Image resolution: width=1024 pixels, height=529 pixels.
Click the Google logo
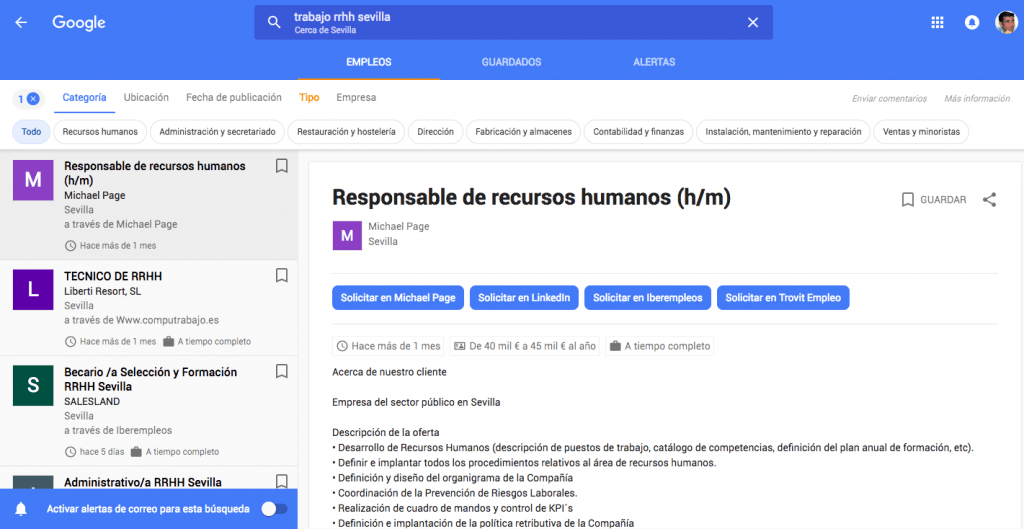(79, 23)
